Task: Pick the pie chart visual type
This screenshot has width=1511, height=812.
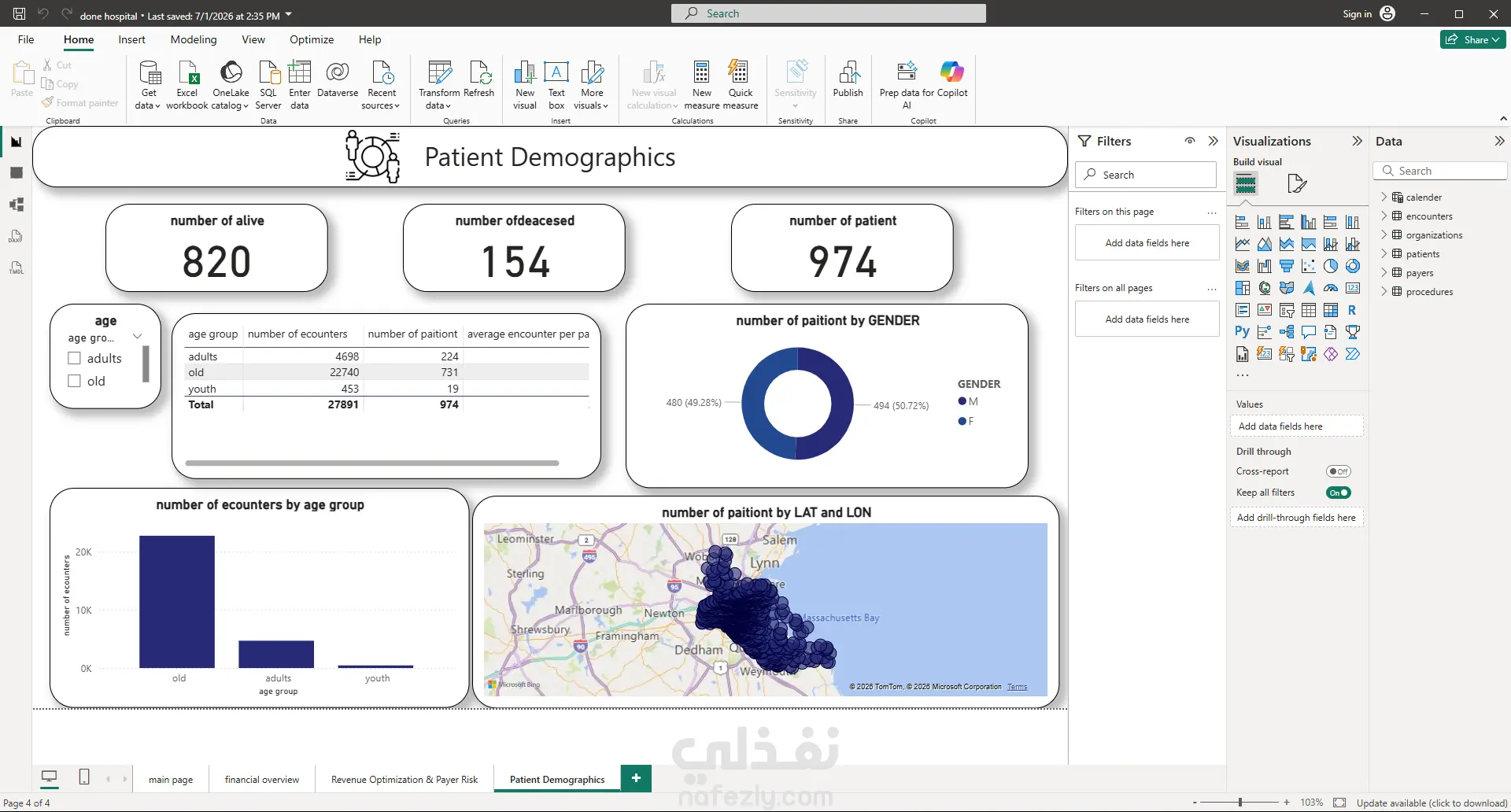Action: [x=1331, y=266]
